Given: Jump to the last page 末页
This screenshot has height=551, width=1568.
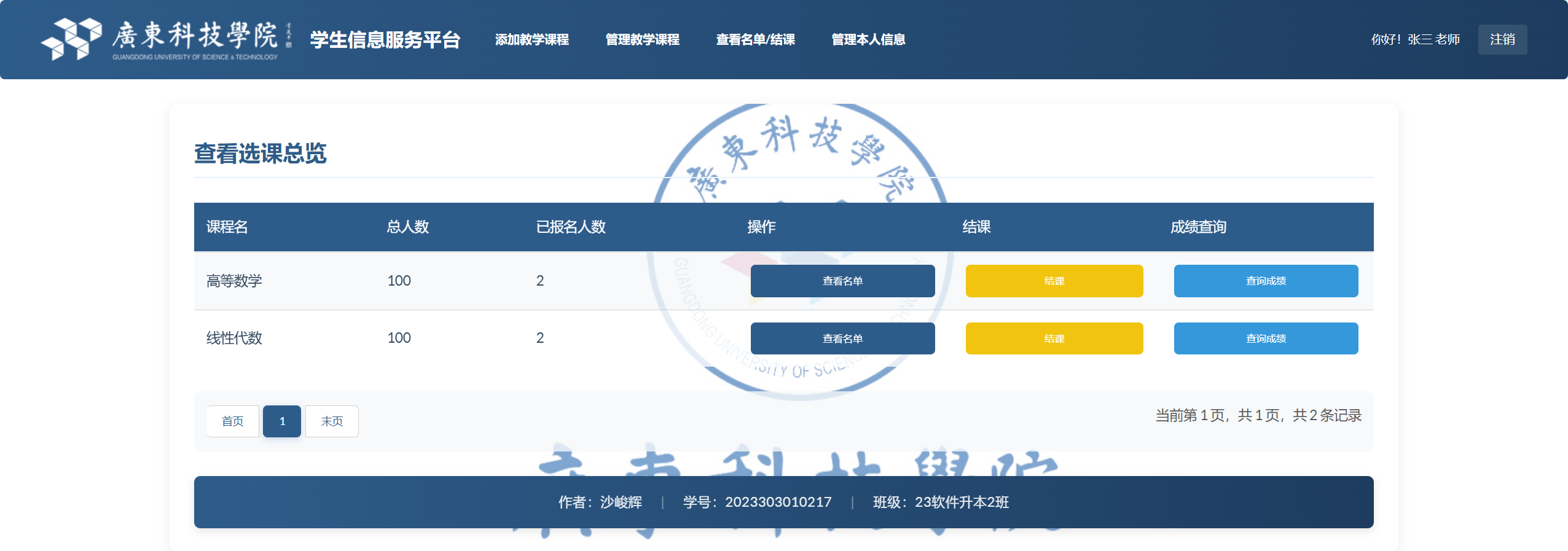Looking at the screenshot, I should click(x=332, y=421).
